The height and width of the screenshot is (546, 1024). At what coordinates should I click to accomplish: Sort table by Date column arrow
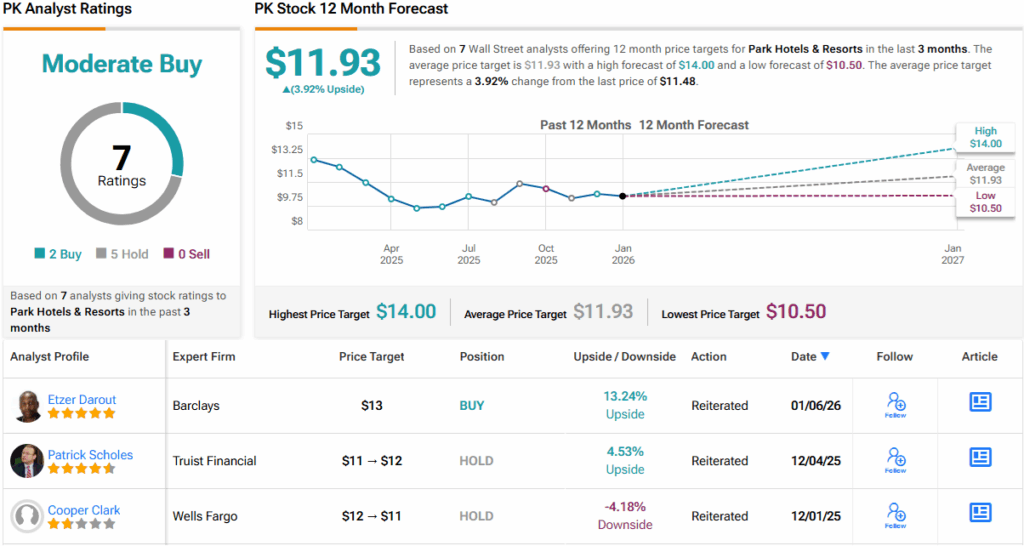825,356
